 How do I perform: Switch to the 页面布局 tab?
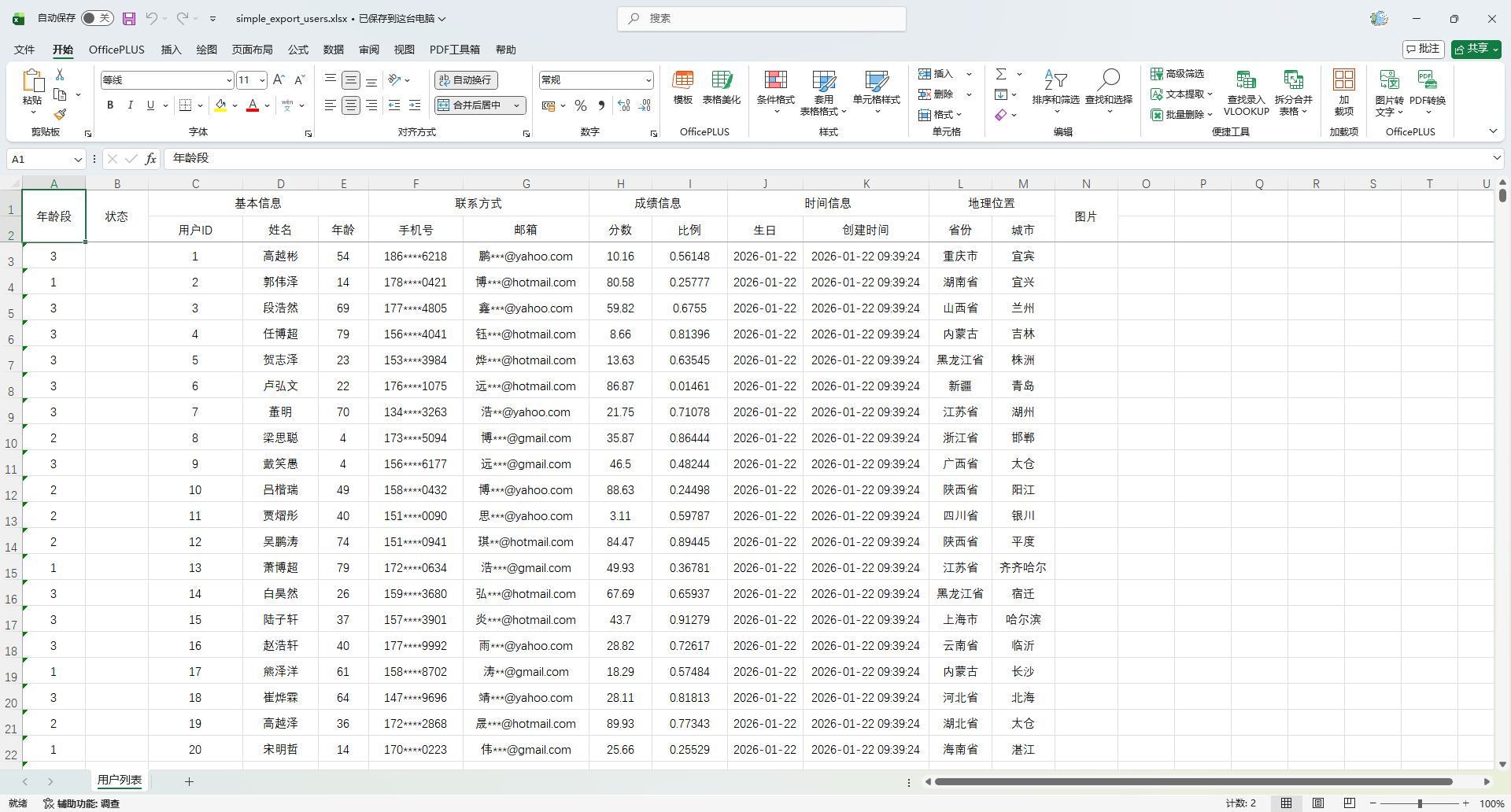pos(252,50)
